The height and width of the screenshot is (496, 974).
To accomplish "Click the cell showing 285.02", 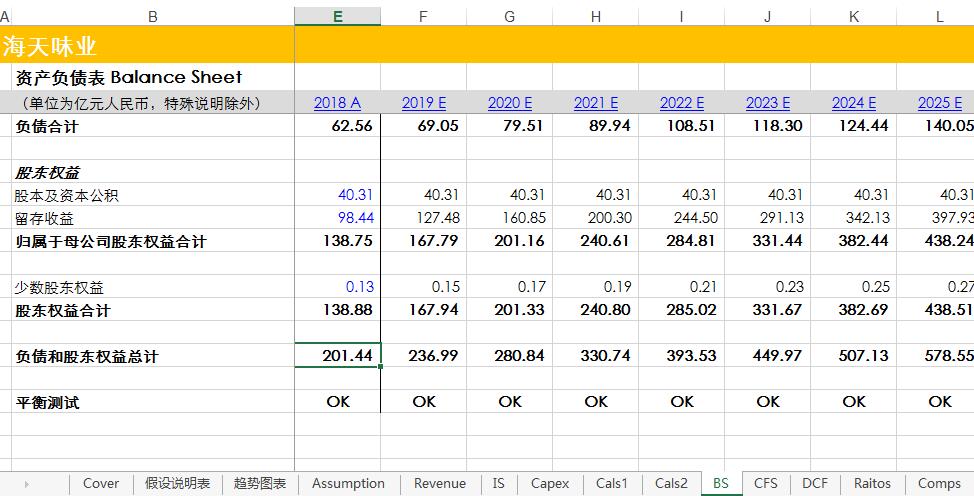I will (x=681, y=310).
